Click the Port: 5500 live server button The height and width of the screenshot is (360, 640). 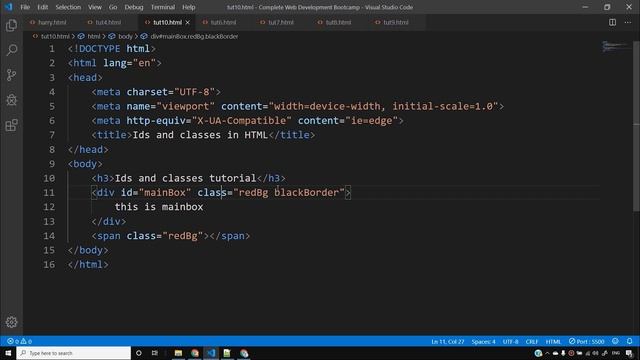[587, 341]
